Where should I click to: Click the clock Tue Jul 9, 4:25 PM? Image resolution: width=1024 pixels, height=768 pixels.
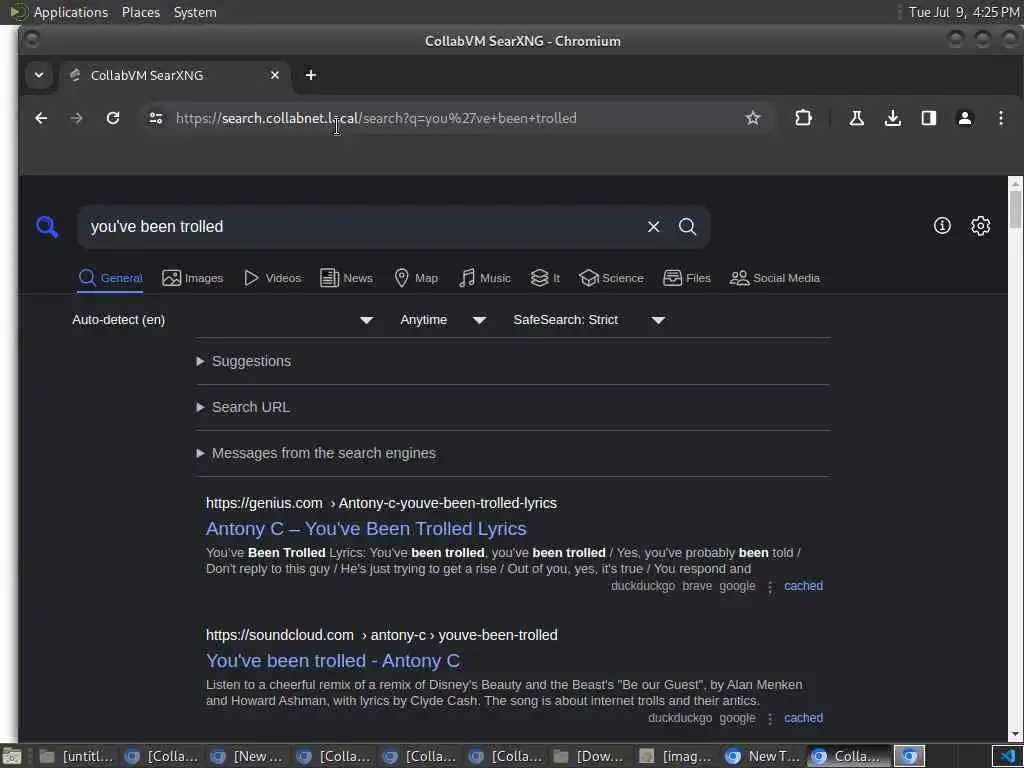click(964, 12)
